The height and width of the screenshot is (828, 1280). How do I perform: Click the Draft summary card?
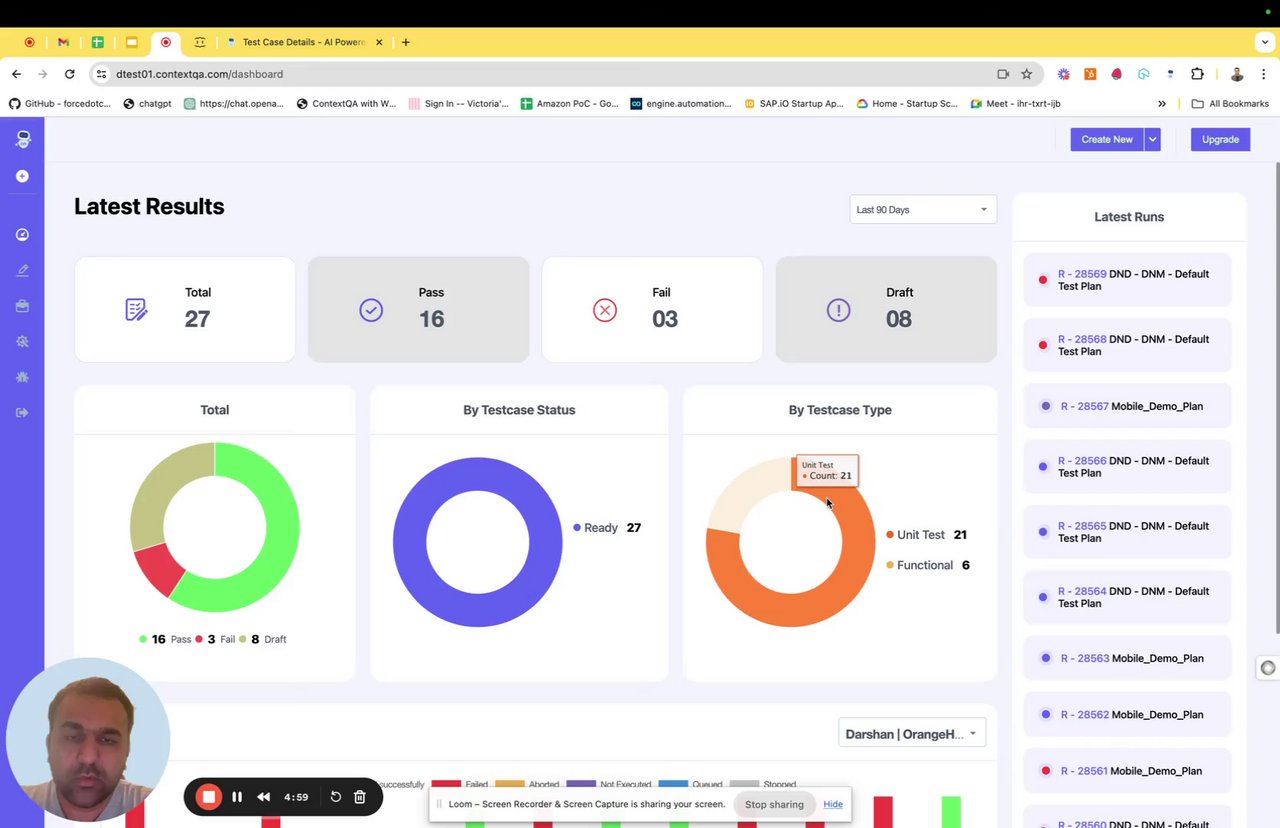point(886,309)
